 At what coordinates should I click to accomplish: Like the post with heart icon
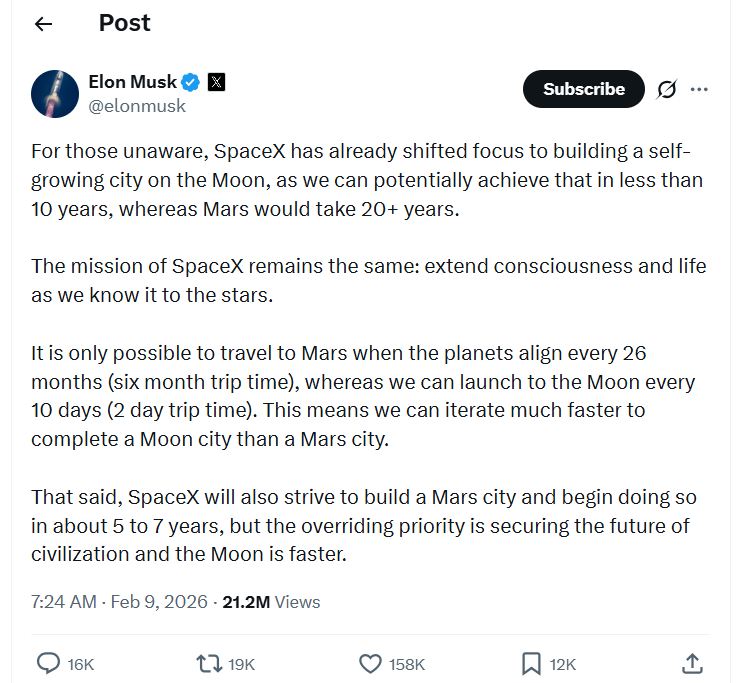pos(370,663)
